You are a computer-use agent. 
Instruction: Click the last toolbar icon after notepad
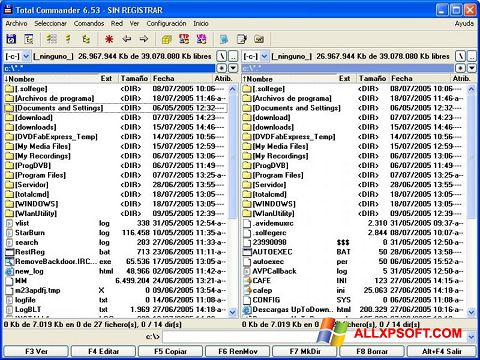pos(259,39)
